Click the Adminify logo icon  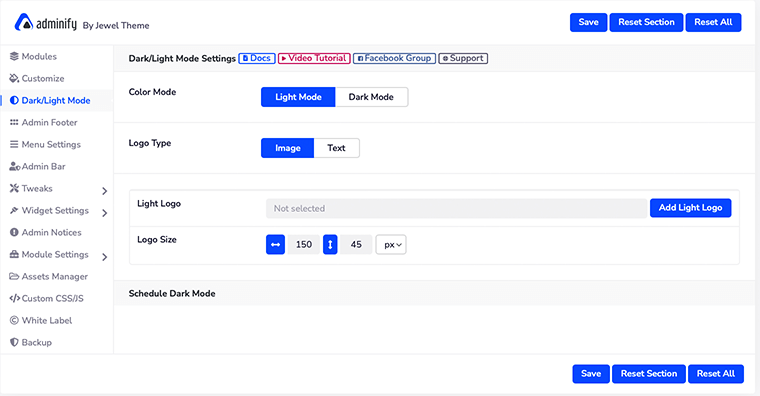[x=23, y=22]
